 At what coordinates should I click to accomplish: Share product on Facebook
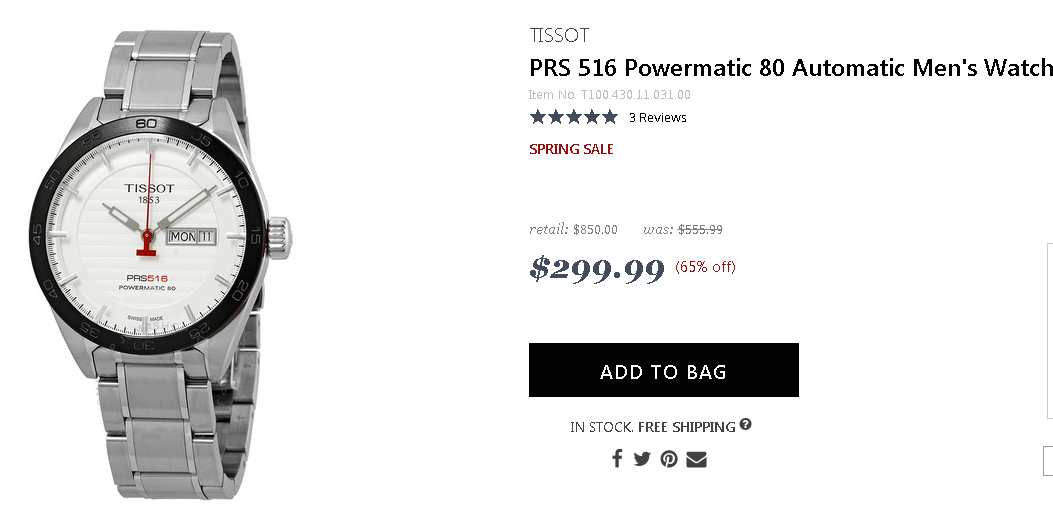[617, 459]
